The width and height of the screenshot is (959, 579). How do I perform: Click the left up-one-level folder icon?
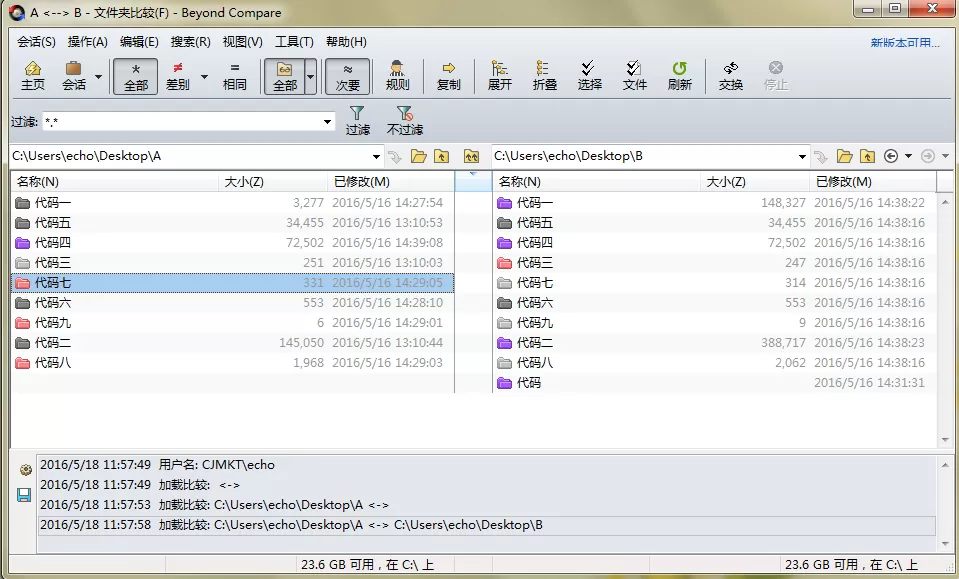coord(442,157)
